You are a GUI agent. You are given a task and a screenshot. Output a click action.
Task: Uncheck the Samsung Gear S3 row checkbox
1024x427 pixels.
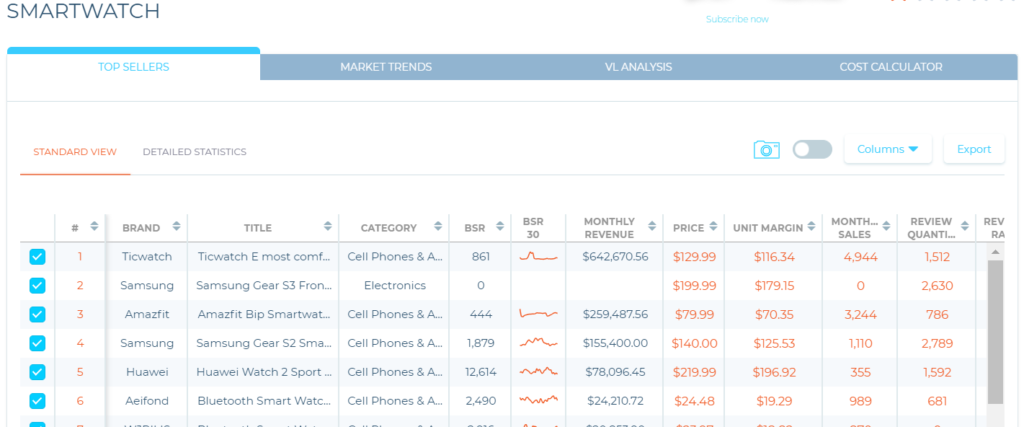[x=37, y=285]
